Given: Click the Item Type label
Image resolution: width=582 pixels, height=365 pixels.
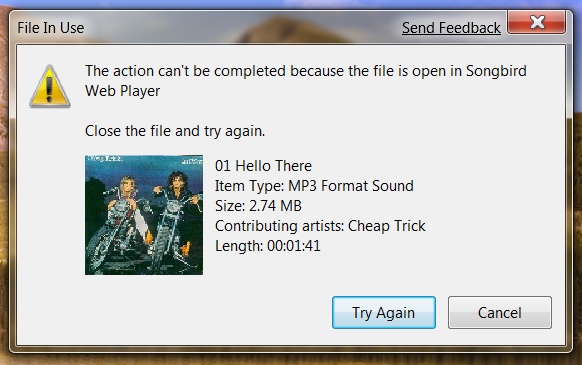Looking at the screenshot, I should coord(250,186).
